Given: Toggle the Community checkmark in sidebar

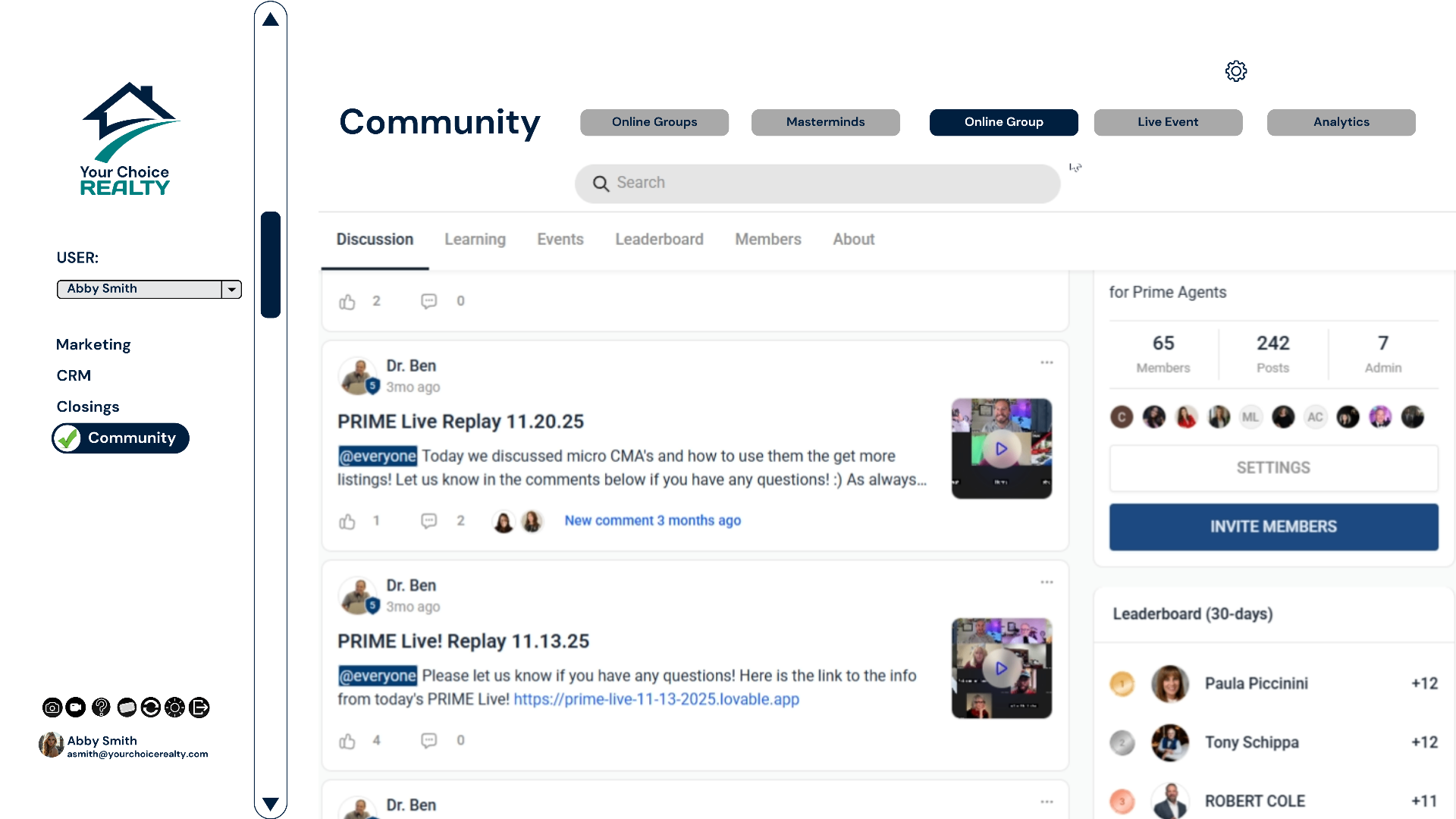Looking at the screenshot, I should [68, 438].
